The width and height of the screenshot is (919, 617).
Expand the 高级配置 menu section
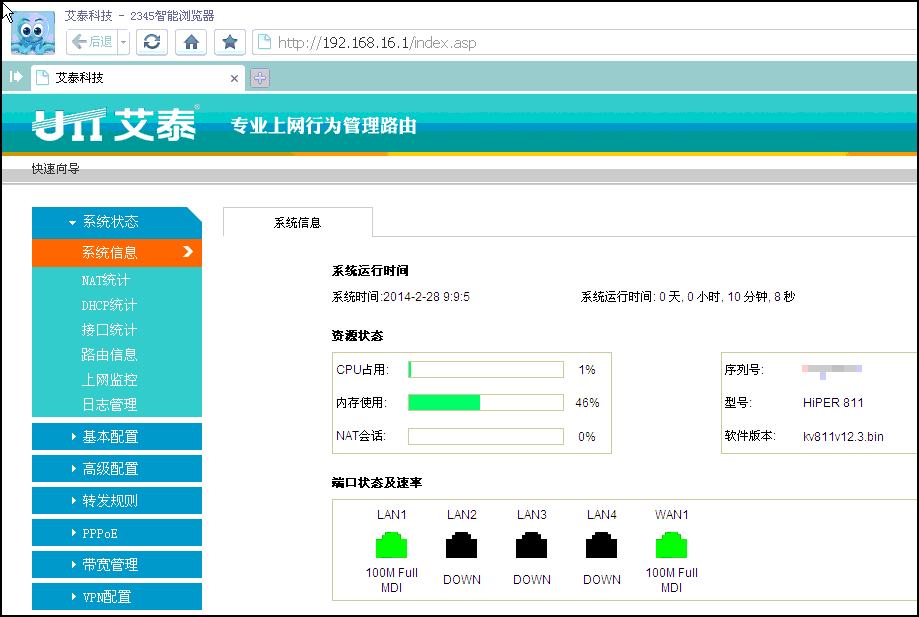117,469
